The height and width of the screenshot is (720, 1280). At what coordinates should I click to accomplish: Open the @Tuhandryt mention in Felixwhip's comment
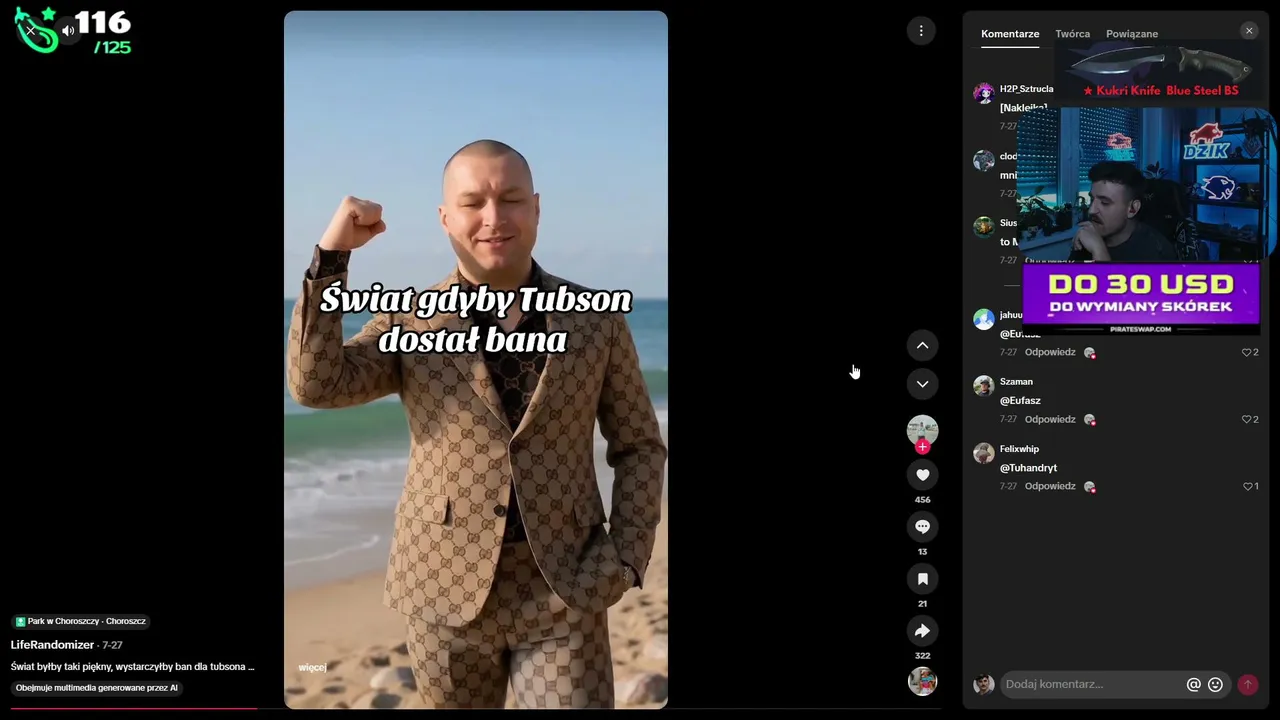(x=1028, y=468)
